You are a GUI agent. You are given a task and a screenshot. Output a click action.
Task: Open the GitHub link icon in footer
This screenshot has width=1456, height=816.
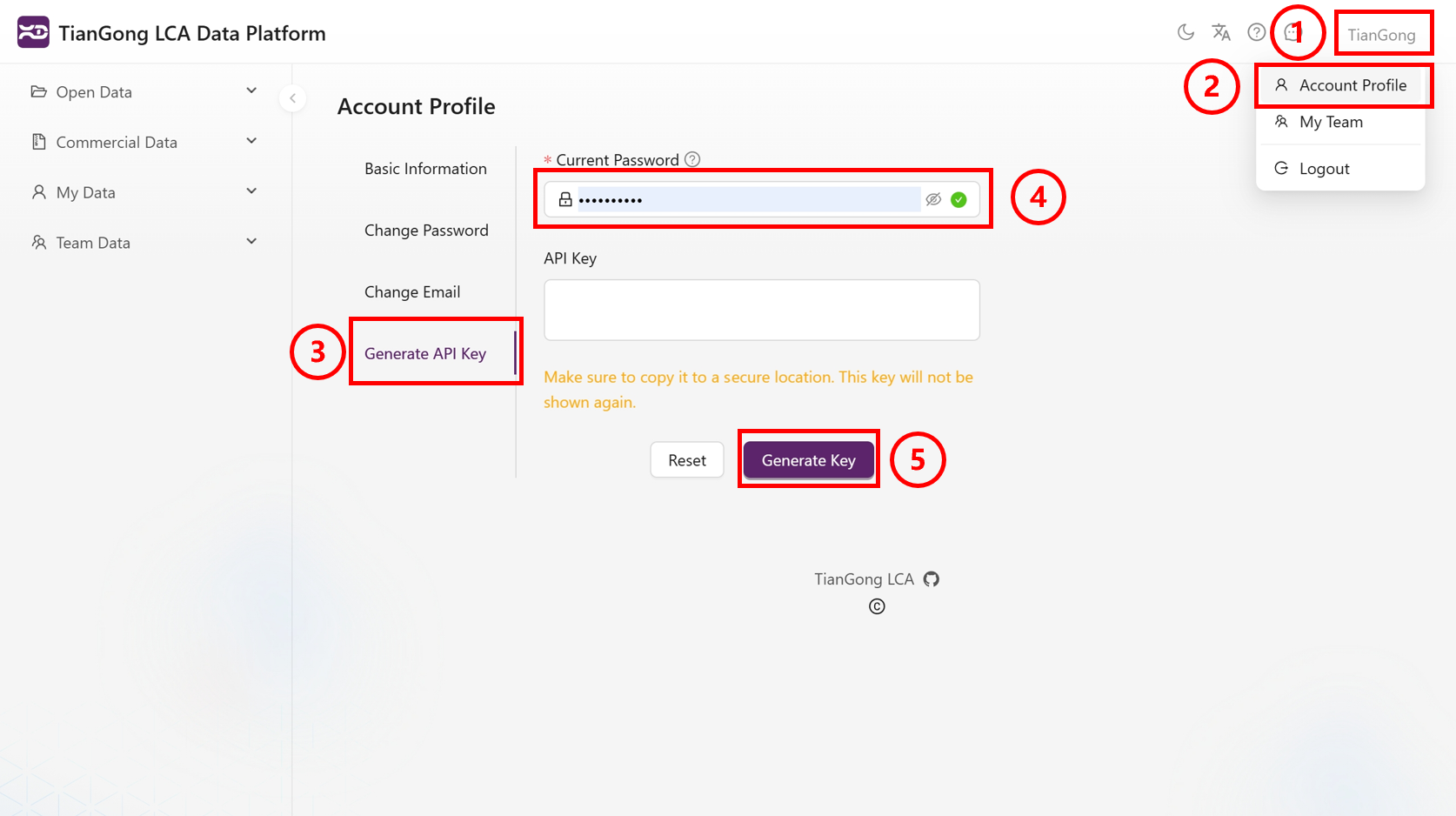932,579
